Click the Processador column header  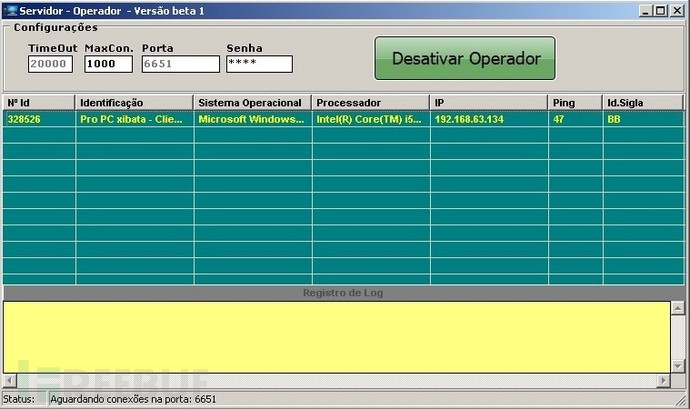click(371, 103)
